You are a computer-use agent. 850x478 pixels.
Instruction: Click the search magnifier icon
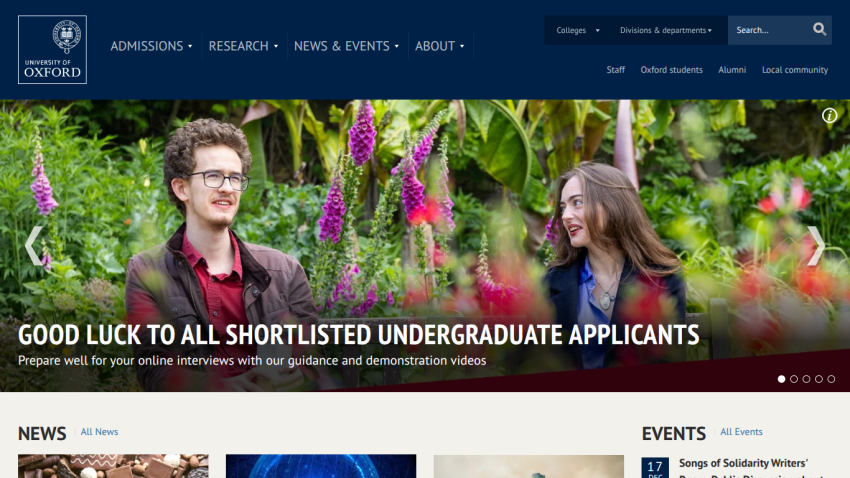click(819, 29)
